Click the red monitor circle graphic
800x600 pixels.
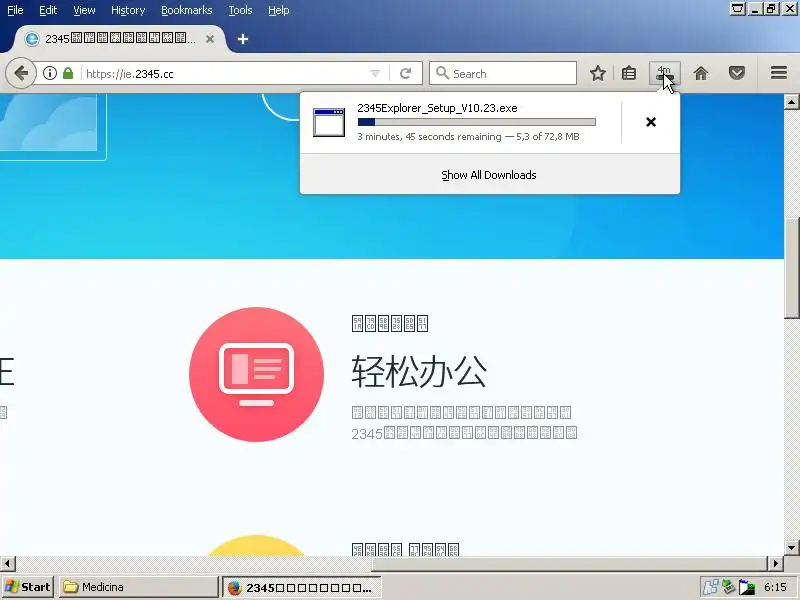point(256,374)
